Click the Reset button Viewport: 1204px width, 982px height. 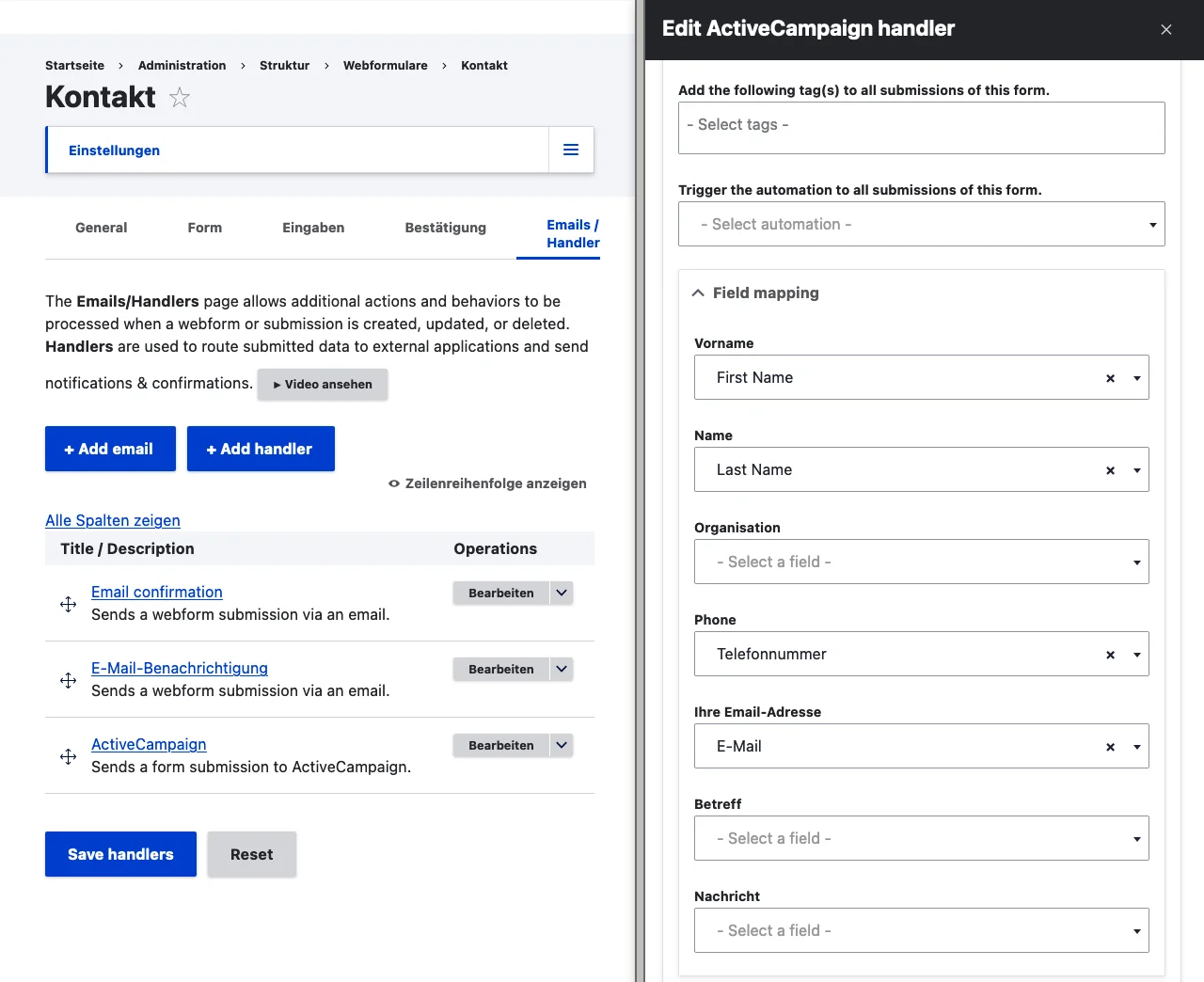(x=252, y=854)
